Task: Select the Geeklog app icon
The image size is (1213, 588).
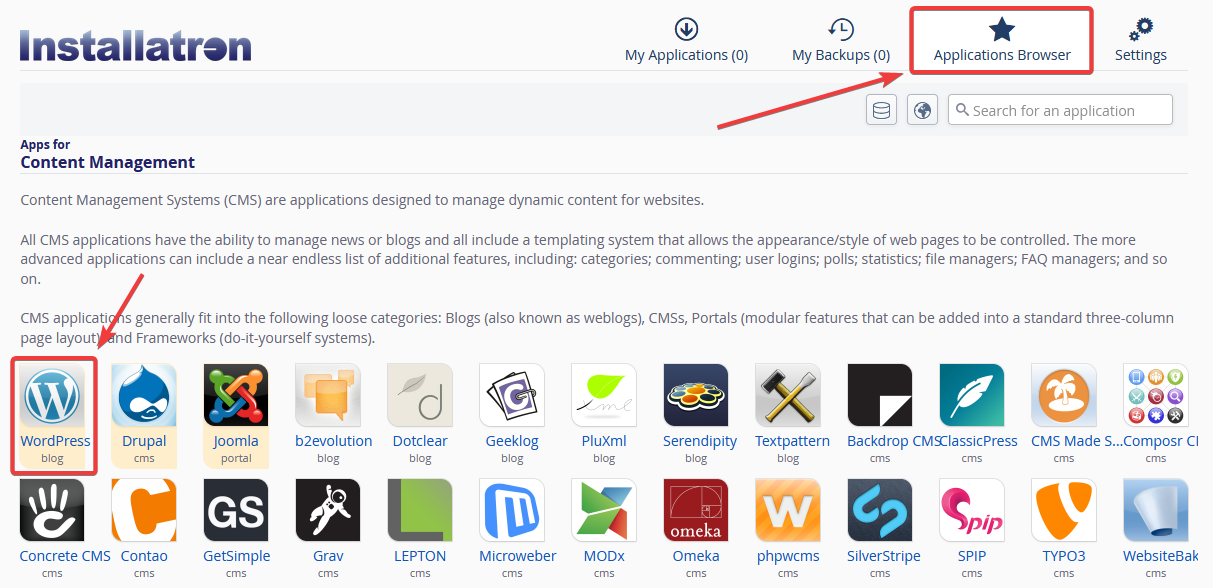Action: click(512, 395)
